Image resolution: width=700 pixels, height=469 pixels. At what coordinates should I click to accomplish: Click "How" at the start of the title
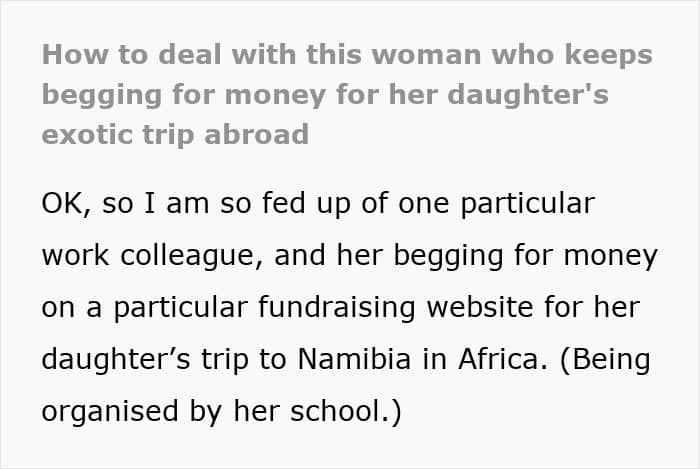coord(75,54)
